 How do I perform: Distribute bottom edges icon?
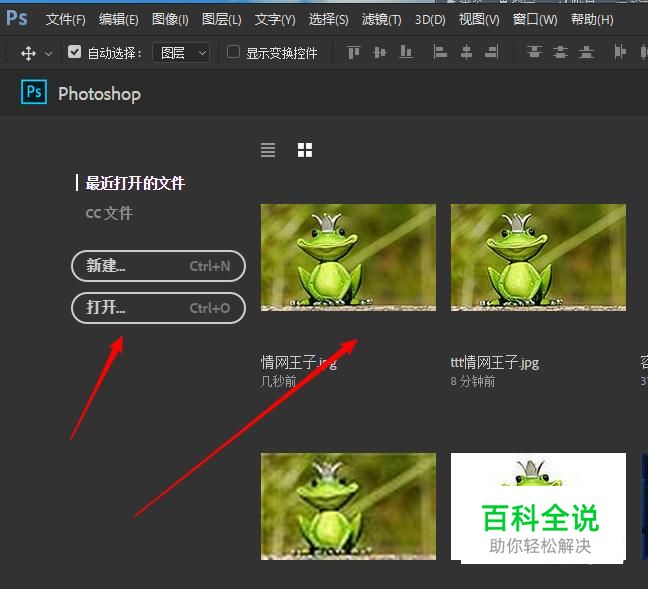point(587,52)
